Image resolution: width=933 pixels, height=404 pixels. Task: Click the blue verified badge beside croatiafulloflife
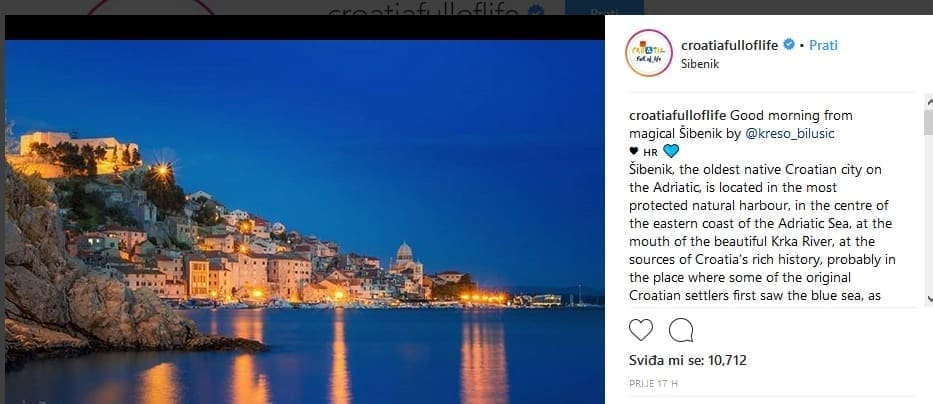click(788, 45)
